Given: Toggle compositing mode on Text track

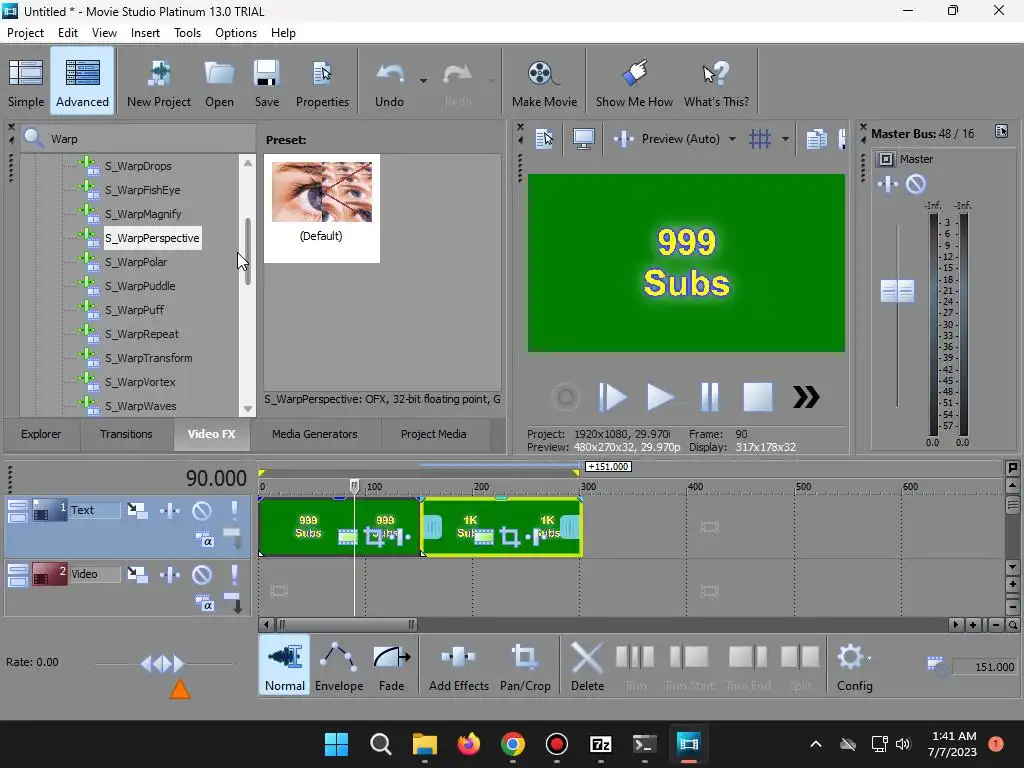Looking at the screenshot, I should point(204,539).
